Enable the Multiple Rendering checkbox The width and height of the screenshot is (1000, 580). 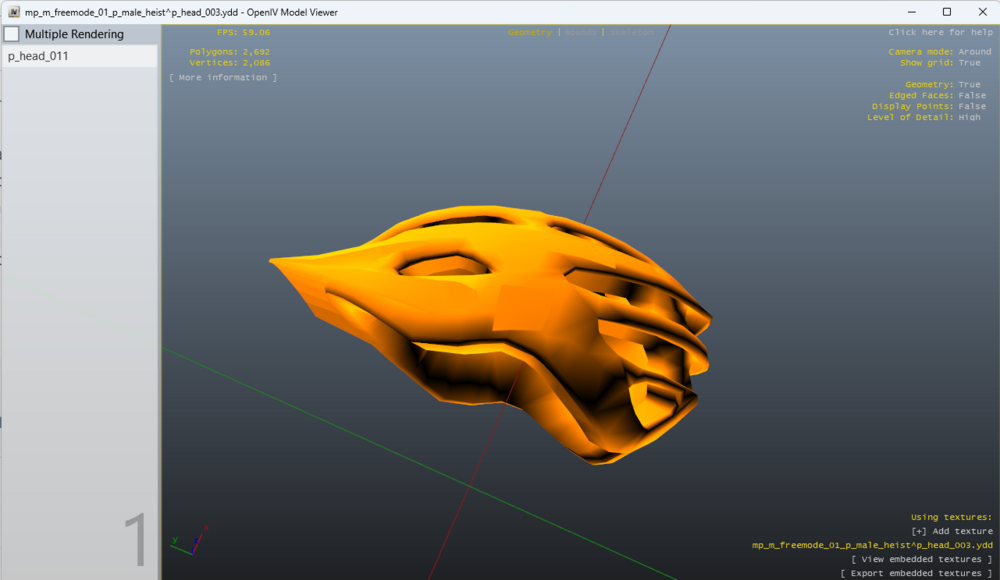(12, 34)
